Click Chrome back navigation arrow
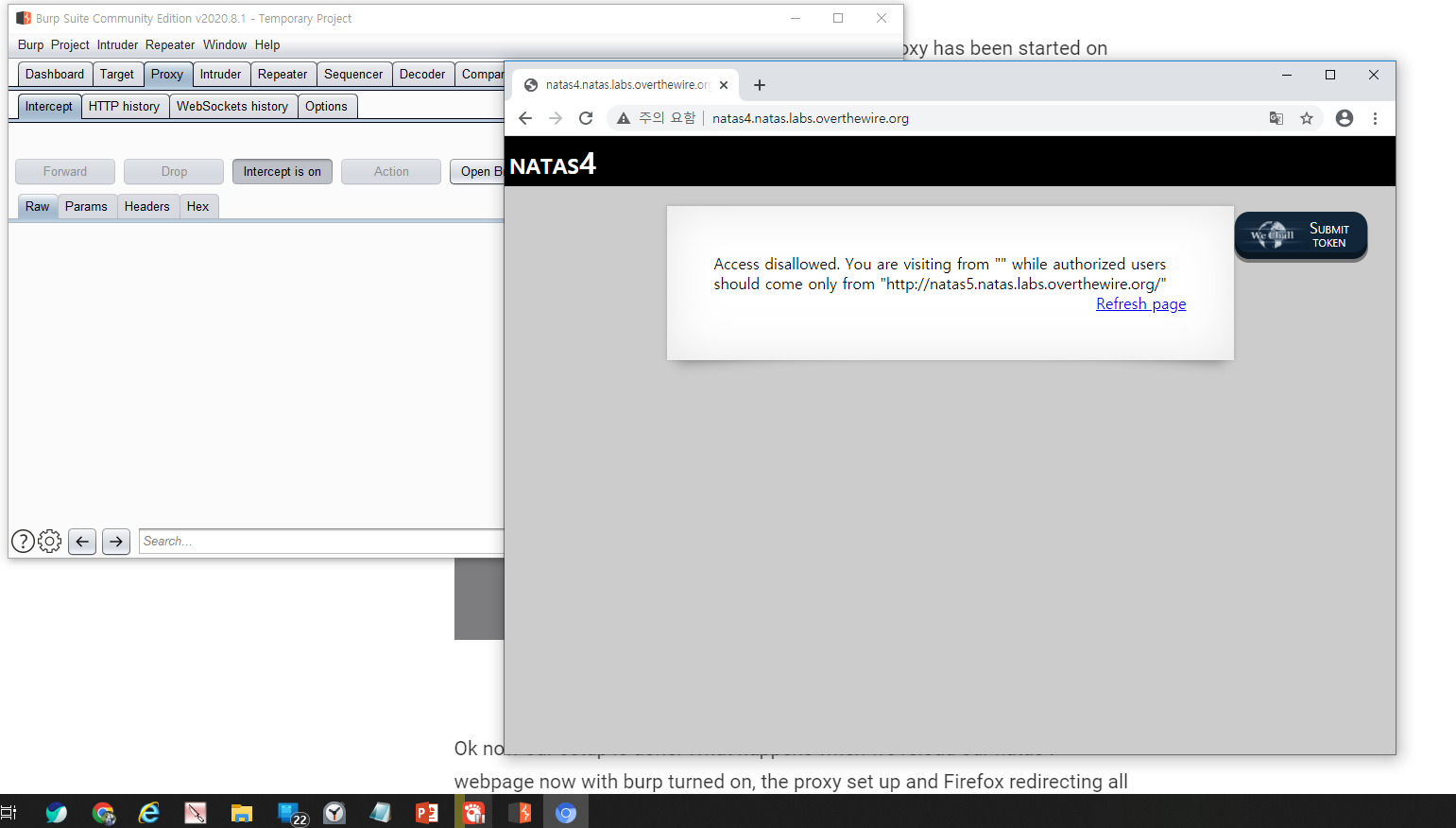This screenshot has width=1456, height=828. [525, 118]
